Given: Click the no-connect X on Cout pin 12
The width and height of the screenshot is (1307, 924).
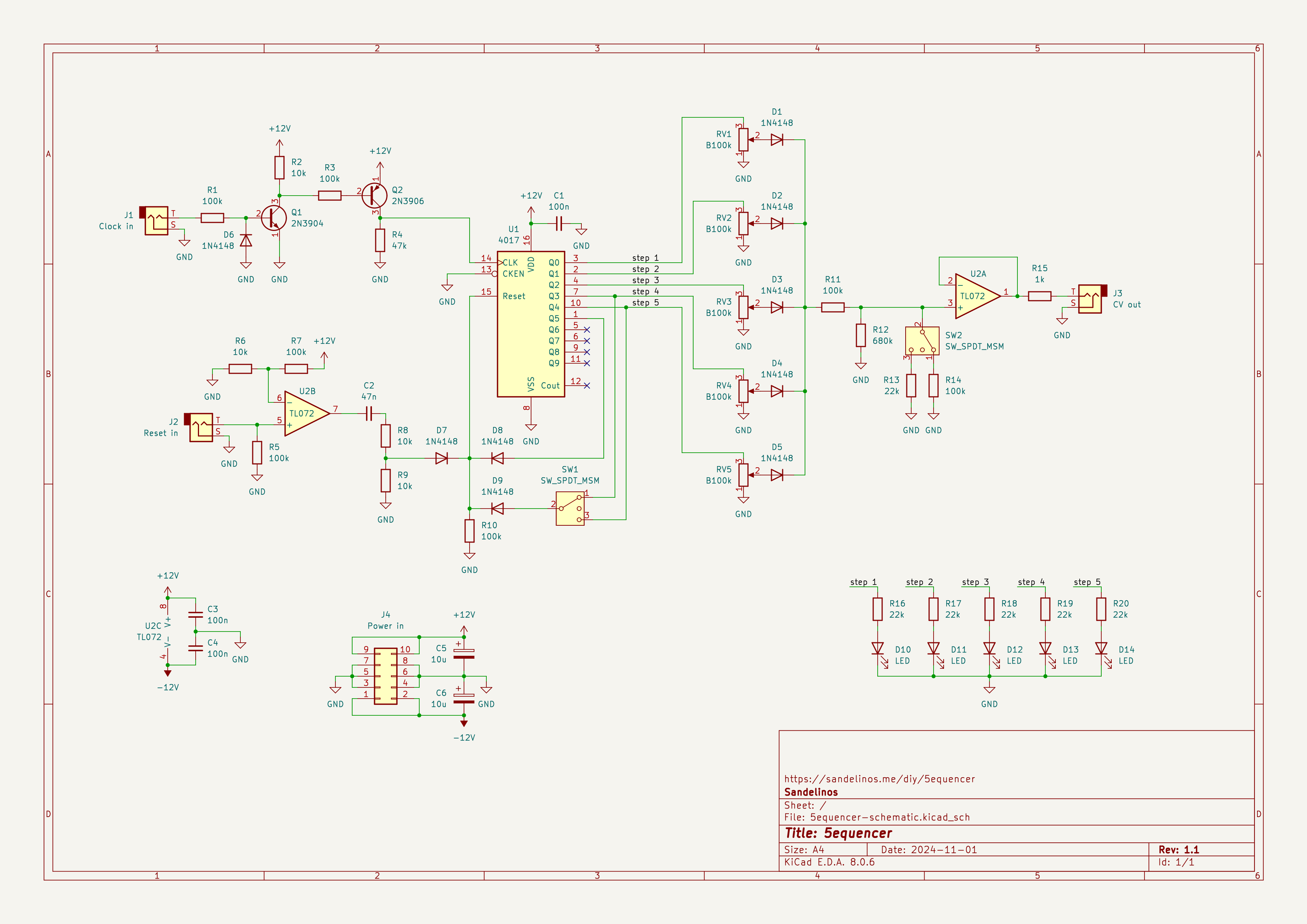Looking at the screenshot, I should [x=587, y=386].
